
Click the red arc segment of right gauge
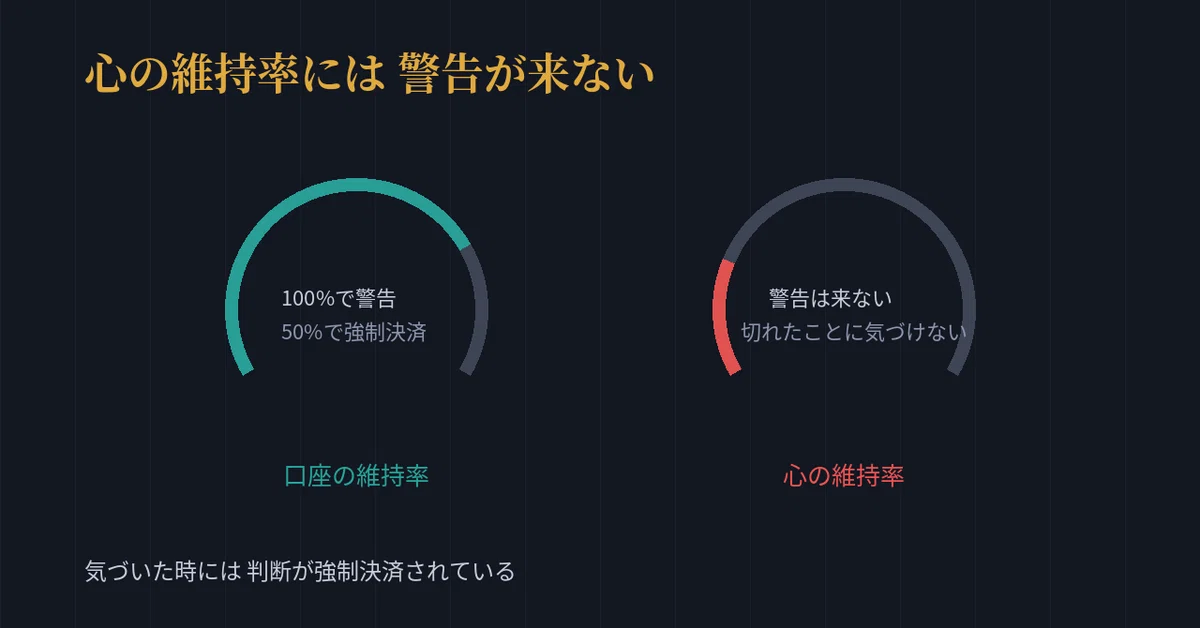click(723, 316)
